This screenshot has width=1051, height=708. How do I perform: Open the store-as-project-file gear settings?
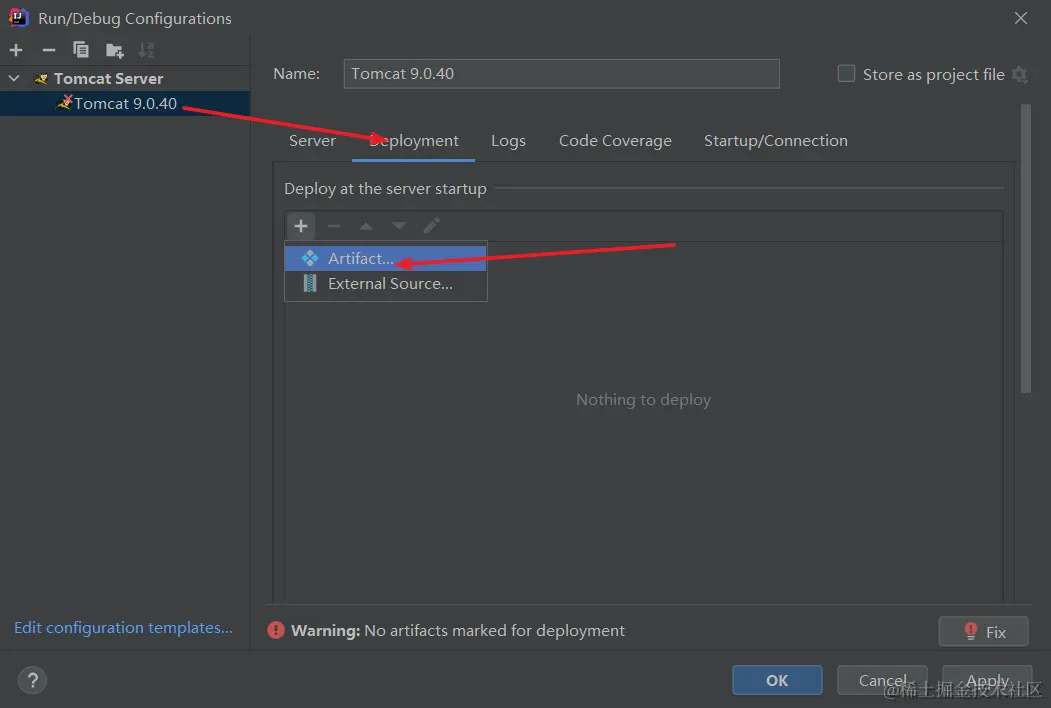(1019, 74)
